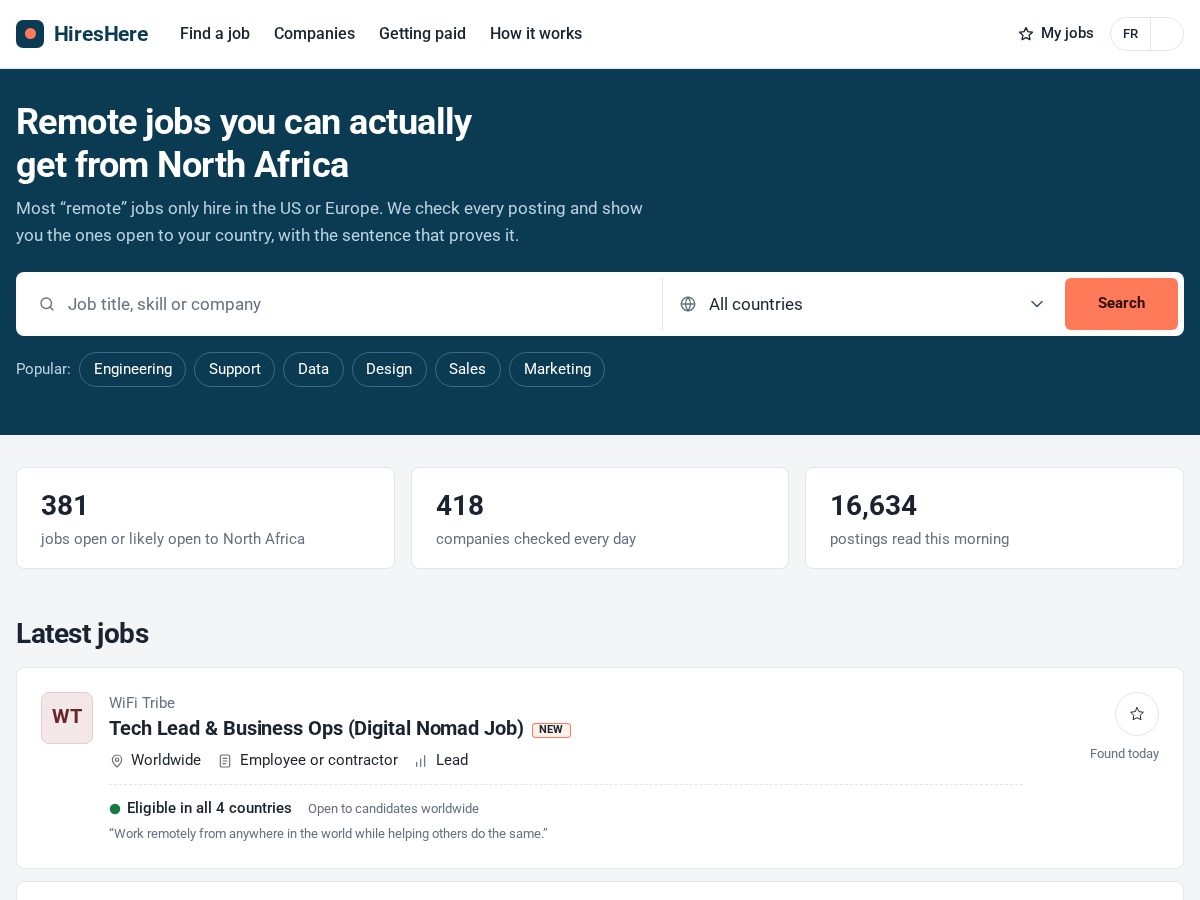Image resolution: width=1200 pixels, height=900 pixels.
Task: Click the 381 jobs stat card
Action: (x=205, y=518)
